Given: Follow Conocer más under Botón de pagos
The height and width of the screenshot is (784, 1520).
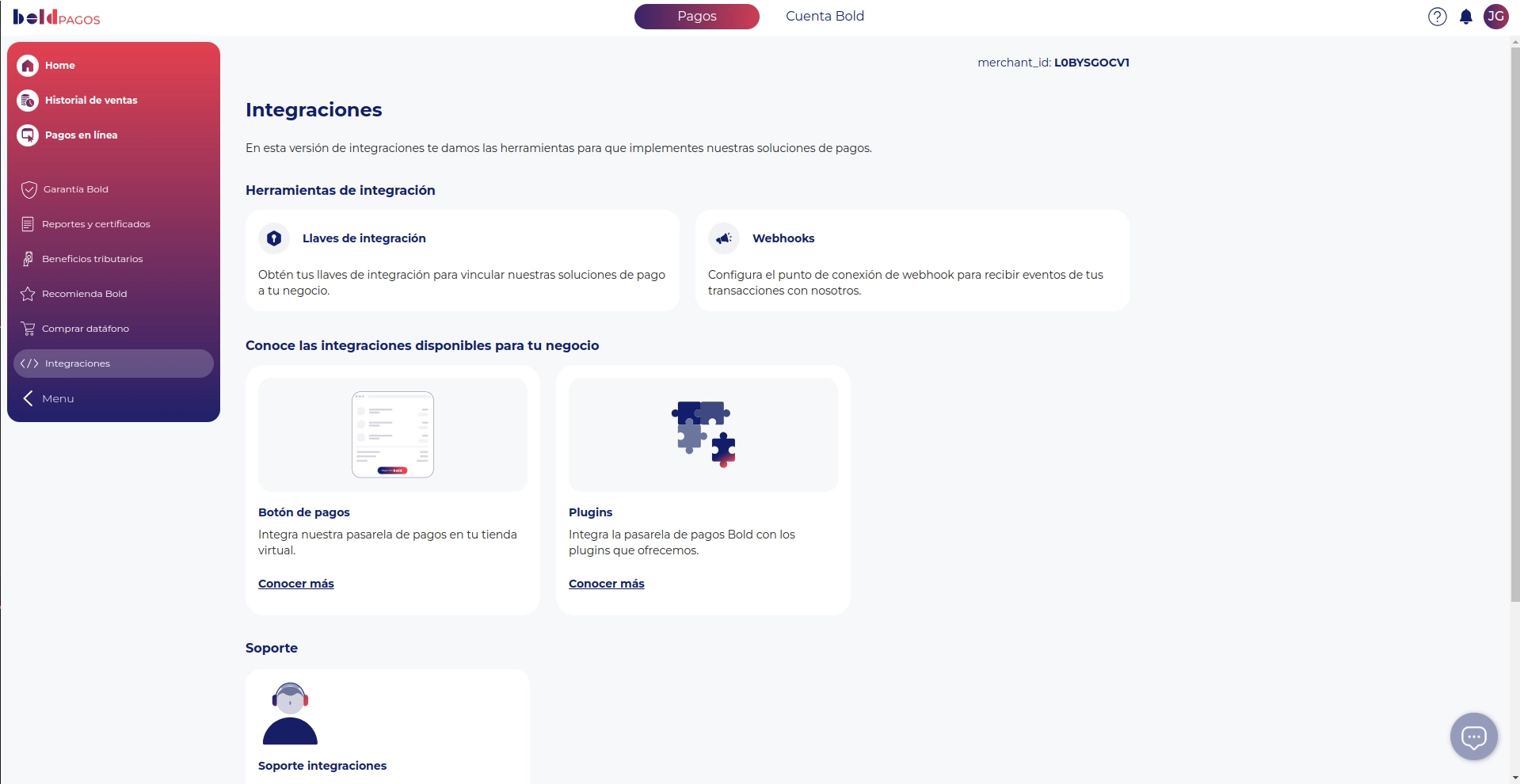Looking at the screenshot, I should click(296, 584).
